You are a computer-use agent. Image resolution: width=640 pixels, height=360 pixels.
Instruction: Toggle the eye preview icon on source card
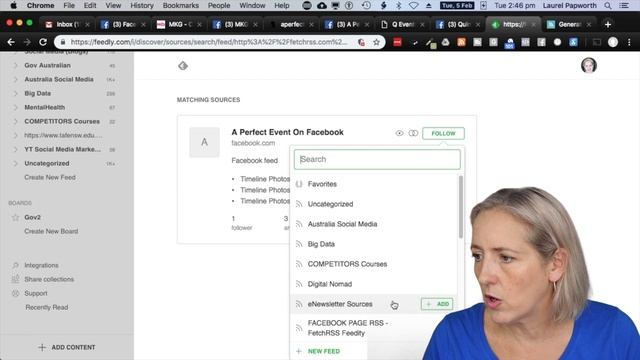[x=399, y=133]
